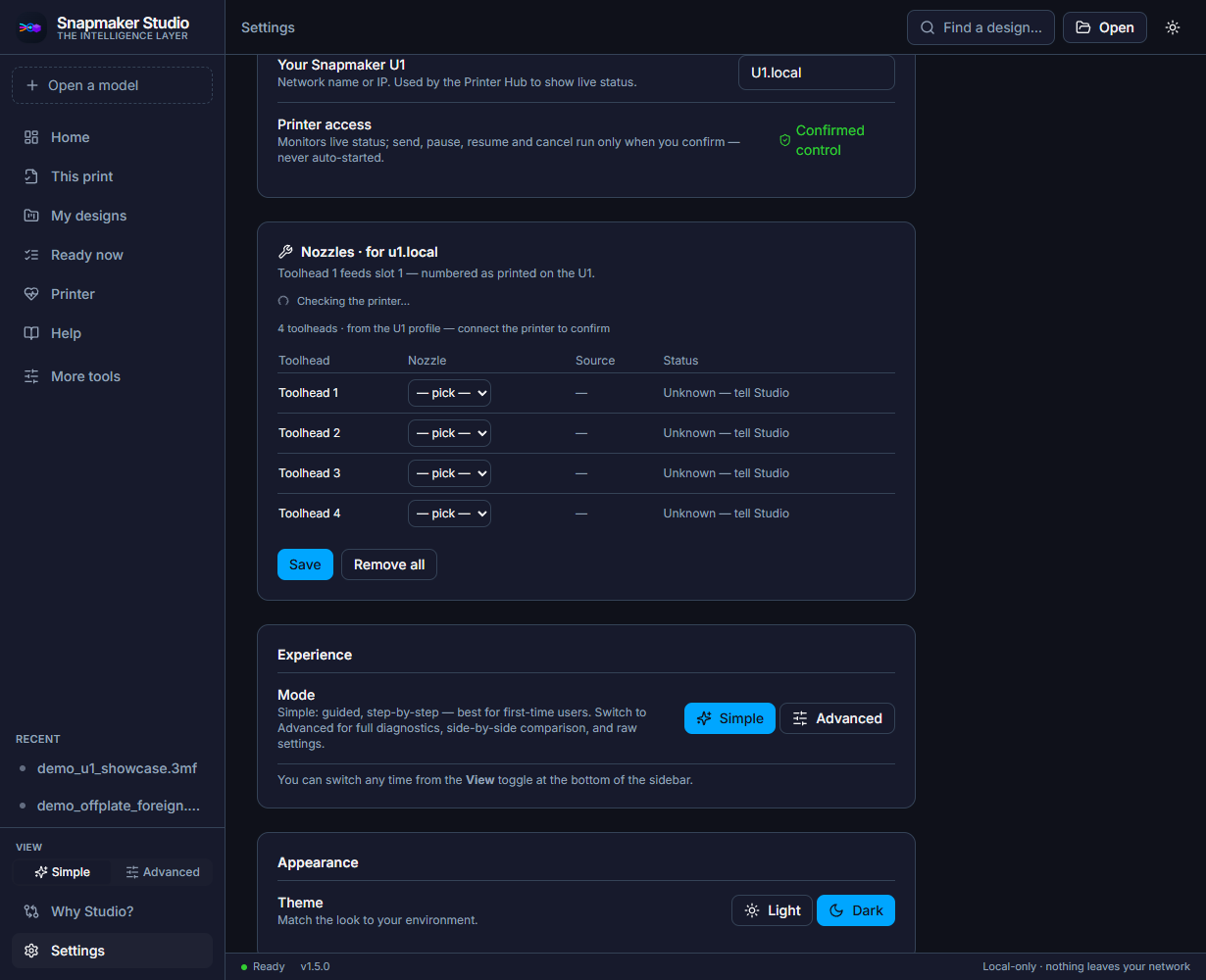The height and width of the screenshot is (980, 1206).
Task: Choose the Dark theme
Action: [x=856, y=910]
